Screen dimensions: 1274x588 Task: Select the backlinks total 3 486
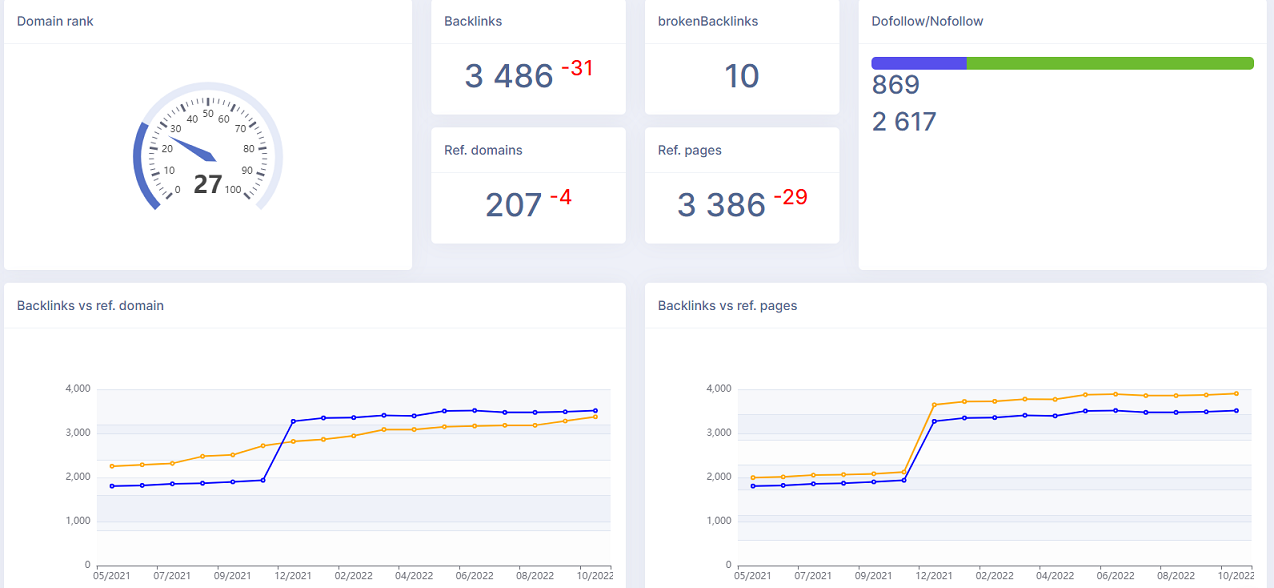pyautogui.click(x=509, y=76)
